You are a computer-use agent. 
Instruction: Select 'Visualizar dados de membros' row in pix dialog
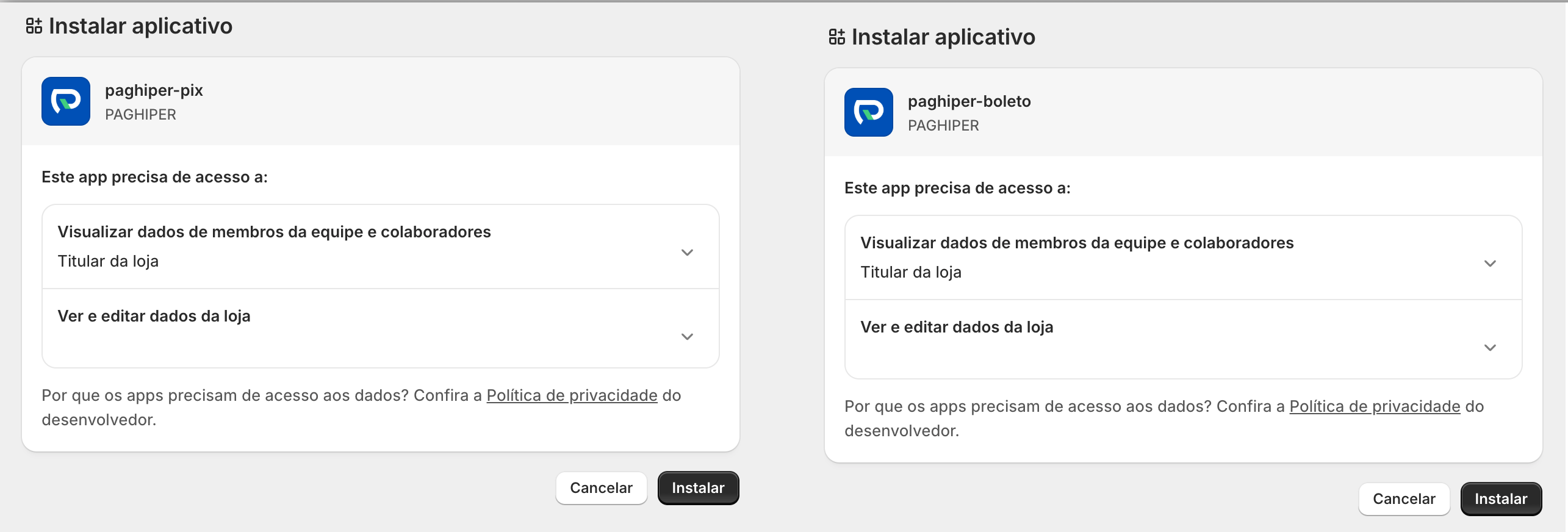(x=381, y=246)
